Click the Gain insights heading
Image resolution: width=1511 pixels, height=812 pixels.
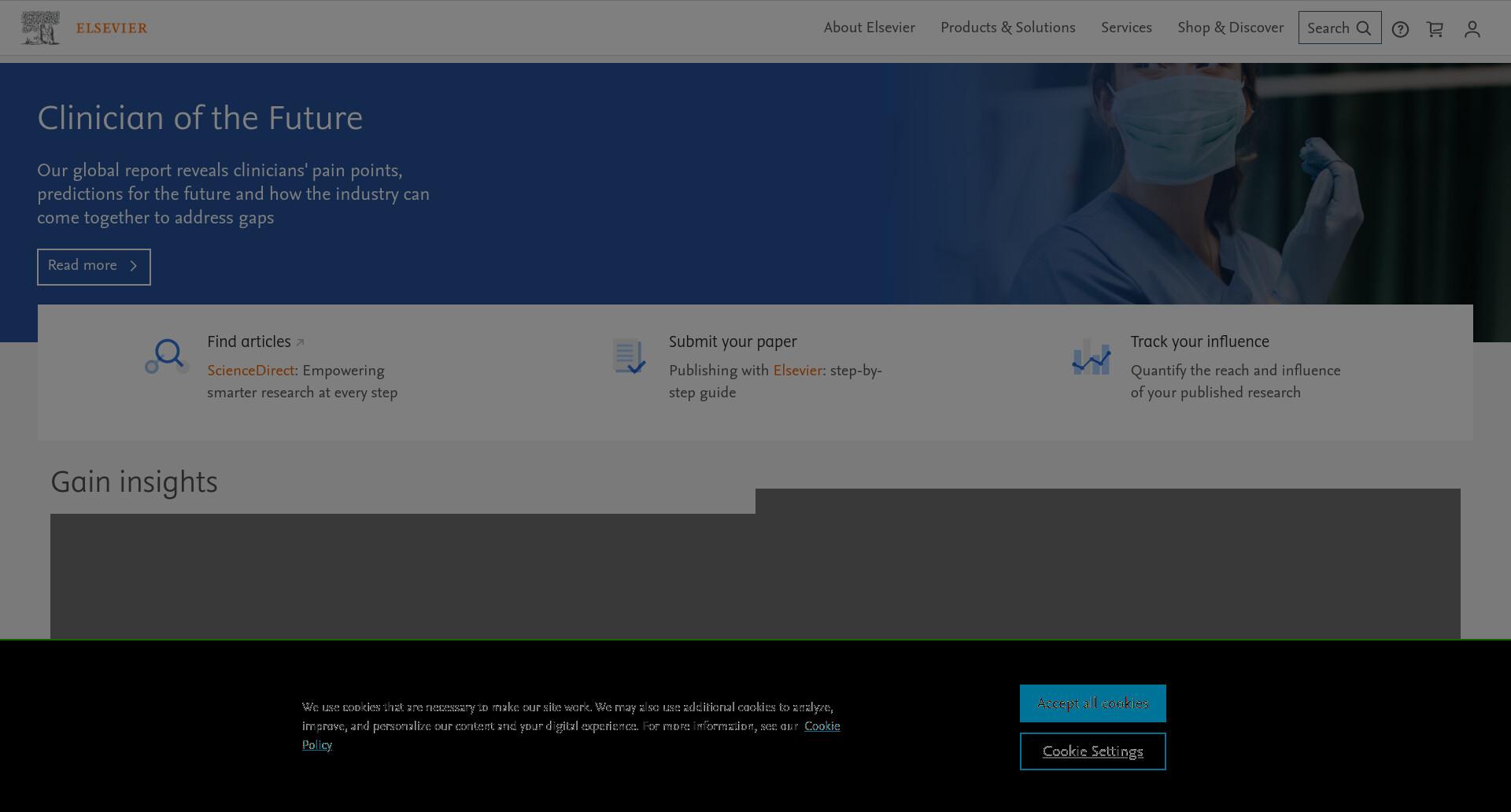(x=134, y=482)
